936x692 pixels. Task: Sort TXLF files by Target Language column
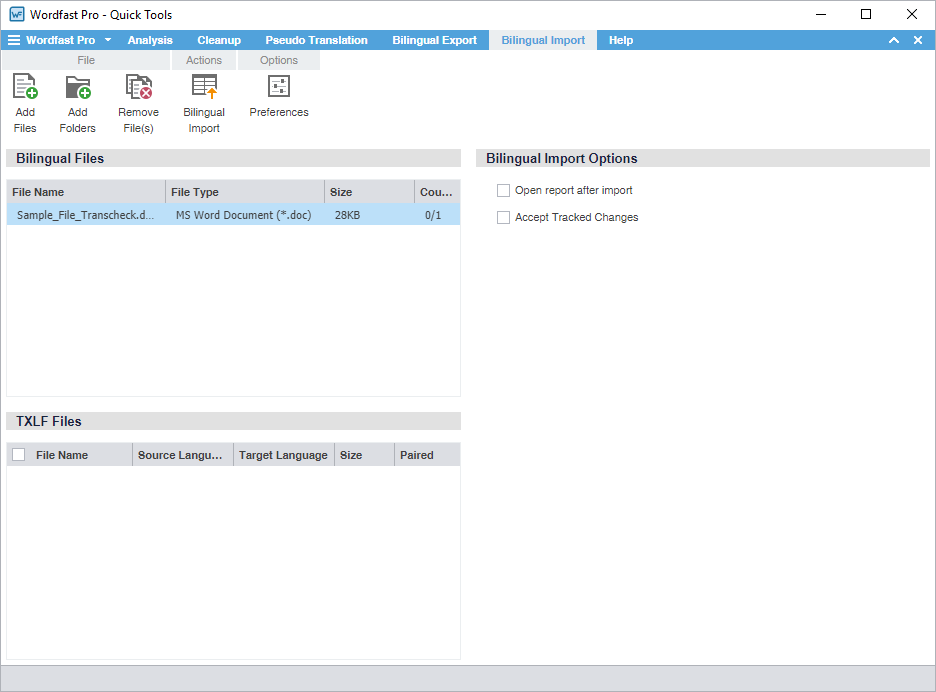click(x=283, y=455)
